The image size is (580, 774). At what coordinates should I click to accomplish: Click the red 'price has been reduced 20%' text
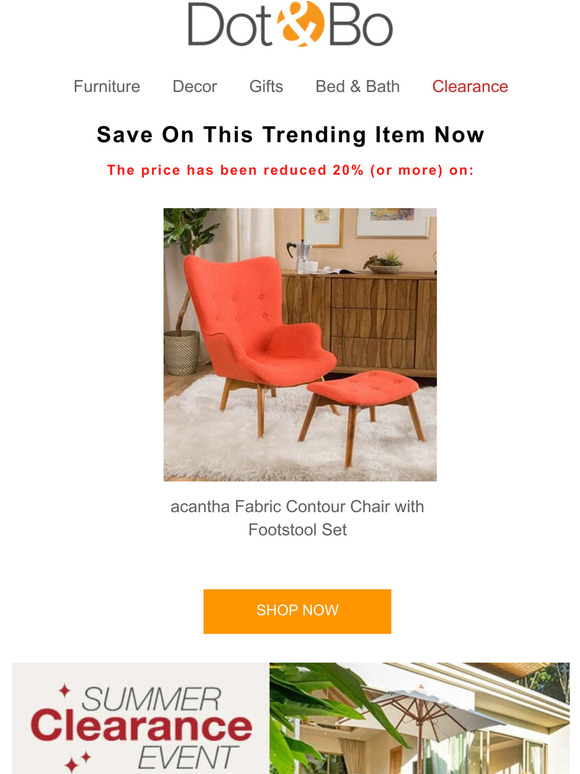[x=290, y=170]
